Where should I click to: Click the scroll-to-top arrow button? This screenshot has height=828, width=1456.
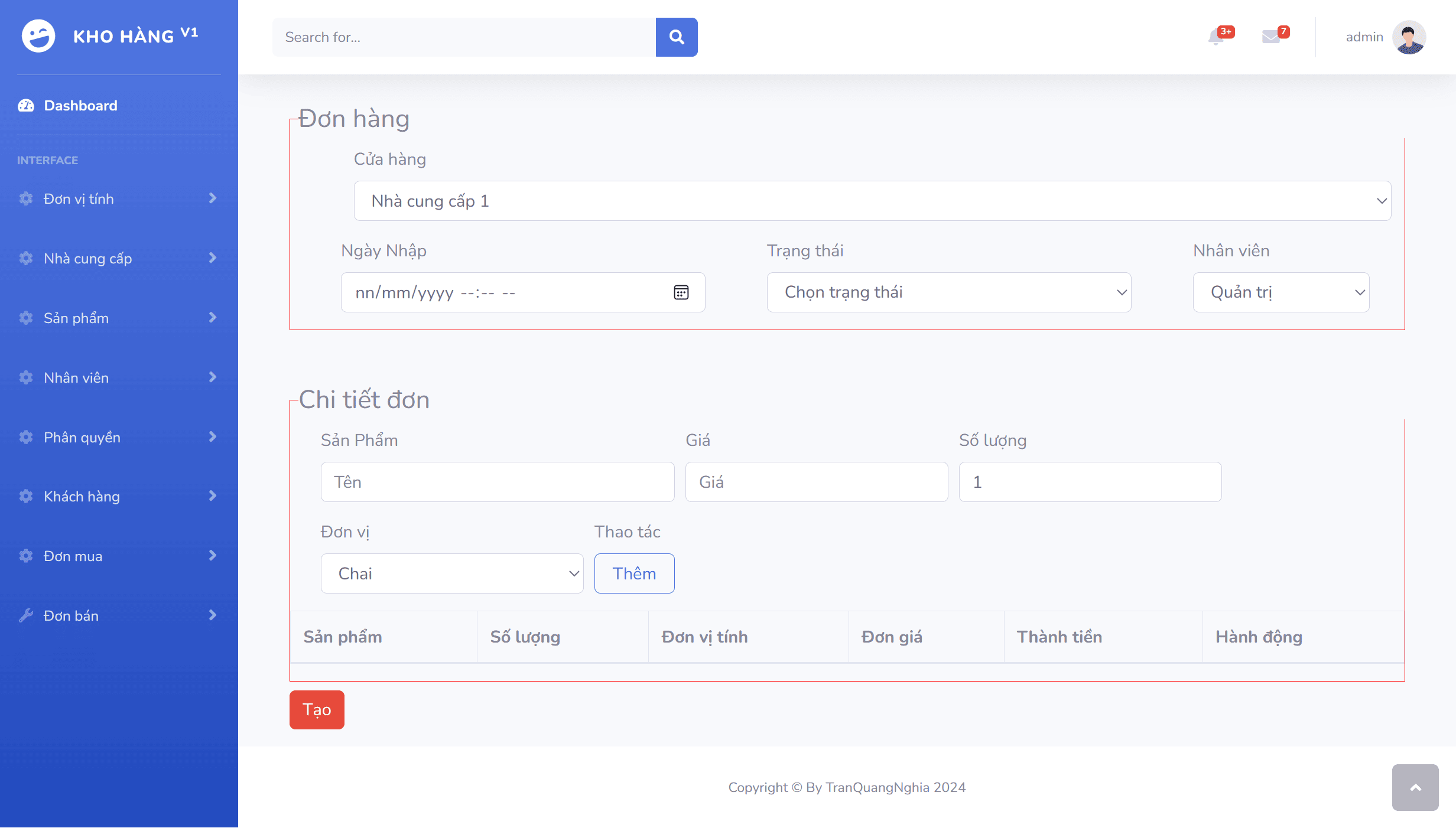coord(1415,787)
